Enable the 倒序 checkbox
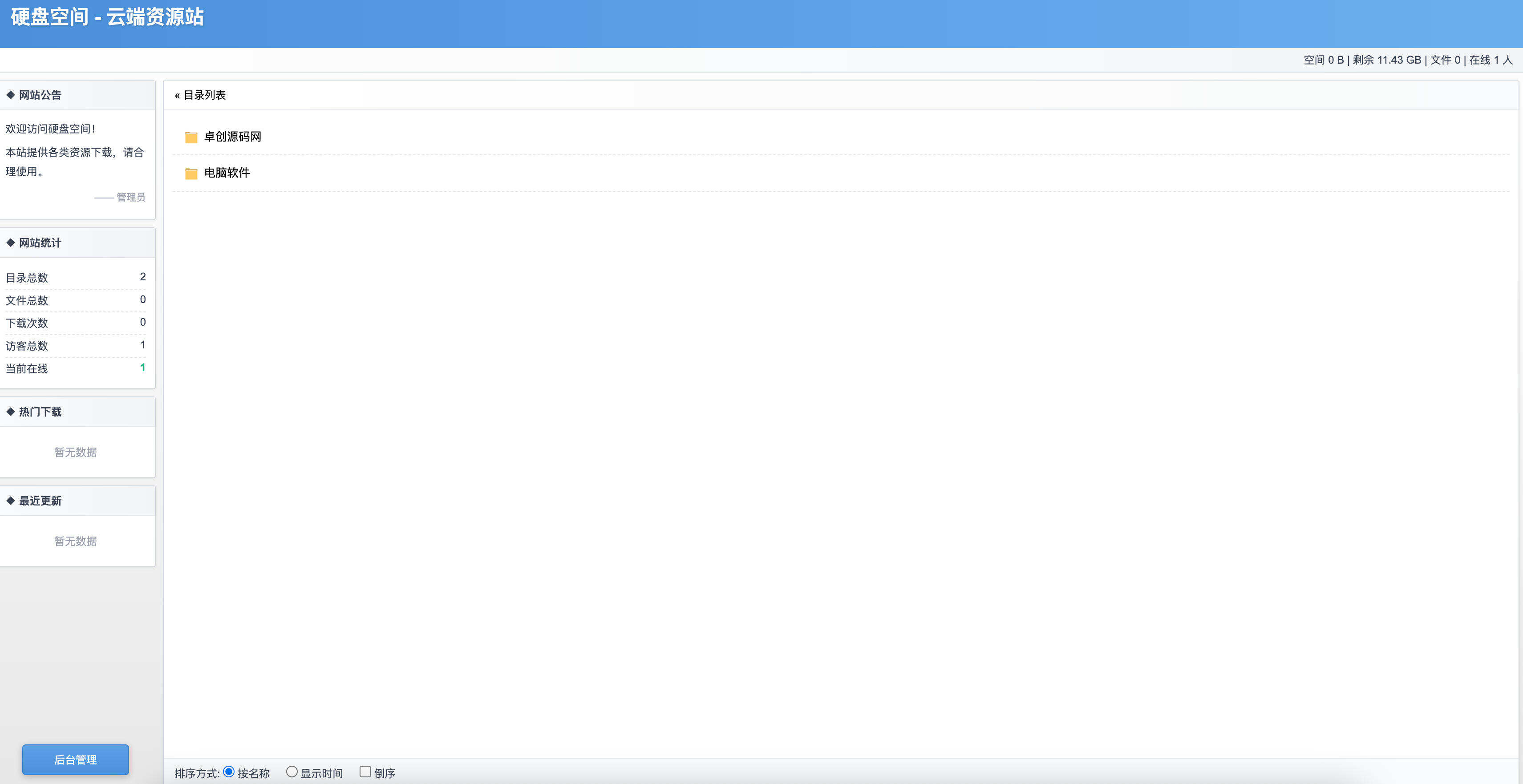Viewport: 1523px width, 784px height. pos(365,772)
